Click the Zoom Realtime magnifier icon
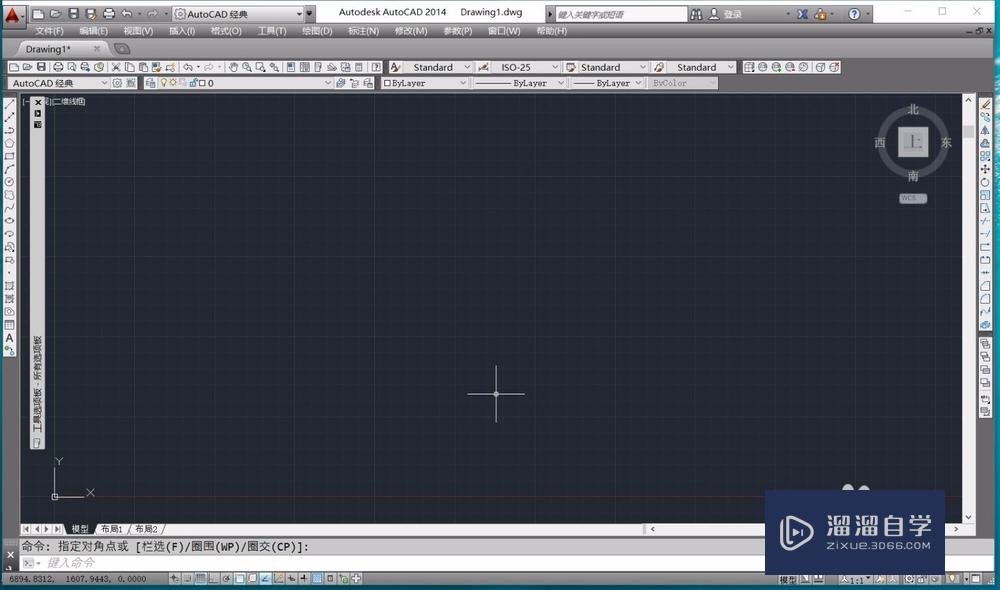The width and height of the screenshot is (1000, 590). [247, 67]
